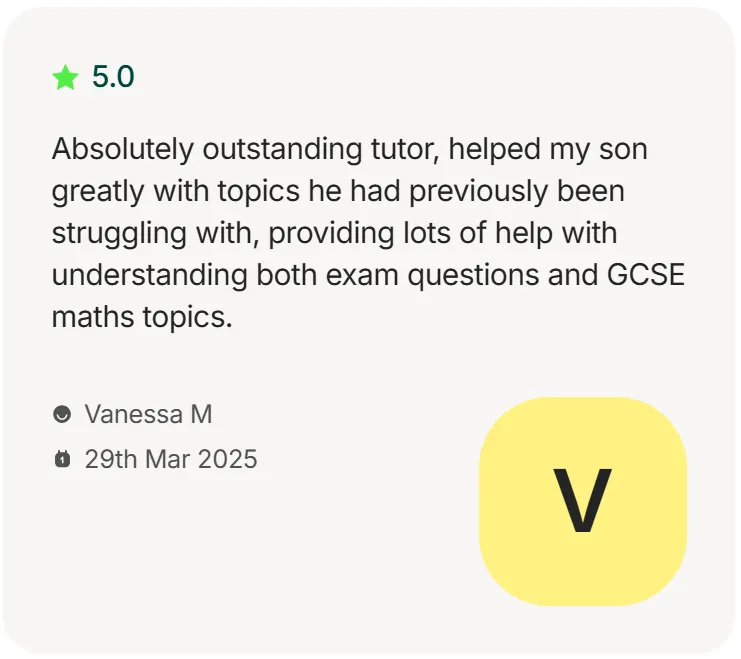
Task: Click the phrase "exam questions"
Action: (x=432, y=276)
